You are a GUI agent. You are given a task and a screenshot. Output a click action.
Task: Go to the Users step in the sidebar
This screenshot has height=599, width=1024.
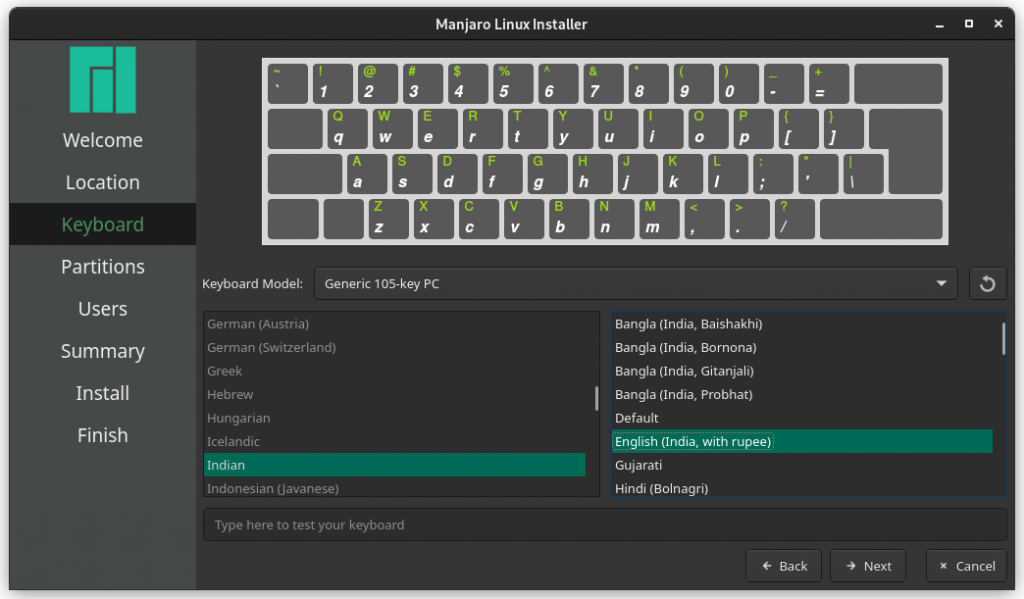(102, 308)
